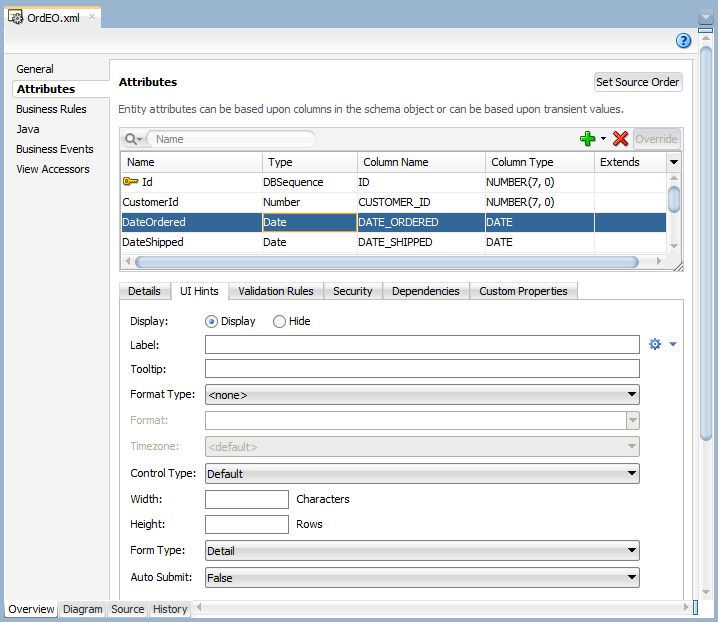Viewport: 718px width, 622px height.
Task: Click the Column Name header
Action: pyautogui.click(x=421, y=162)
